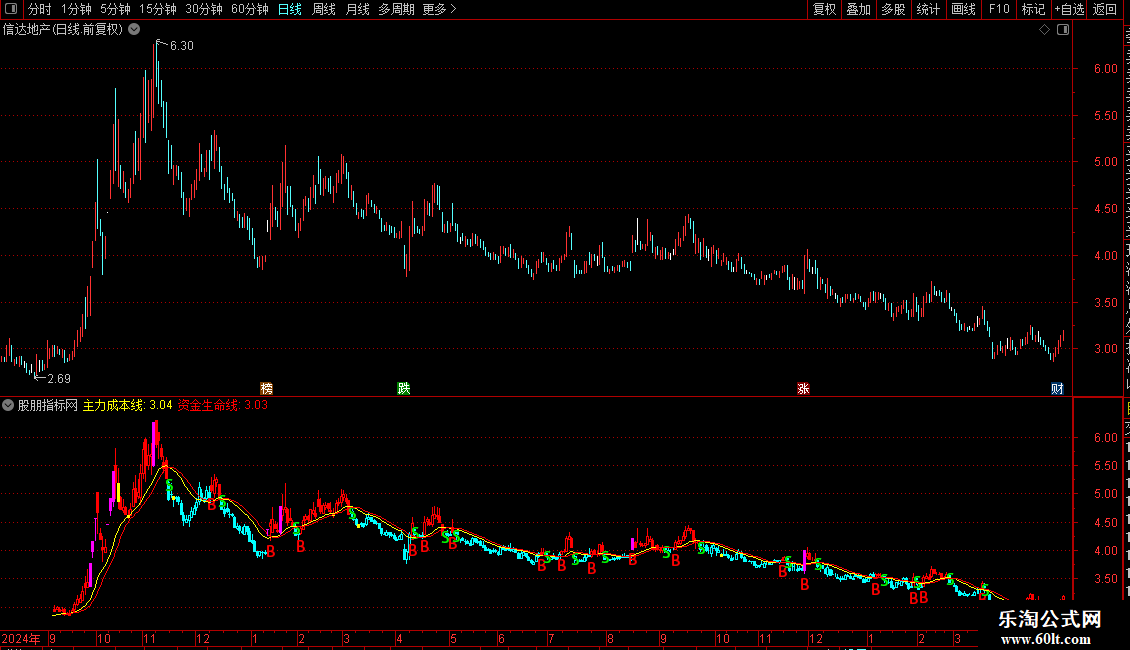Add stock via +自选 button
Viewport: 1130px width, 650px height.
(1069, 9)
